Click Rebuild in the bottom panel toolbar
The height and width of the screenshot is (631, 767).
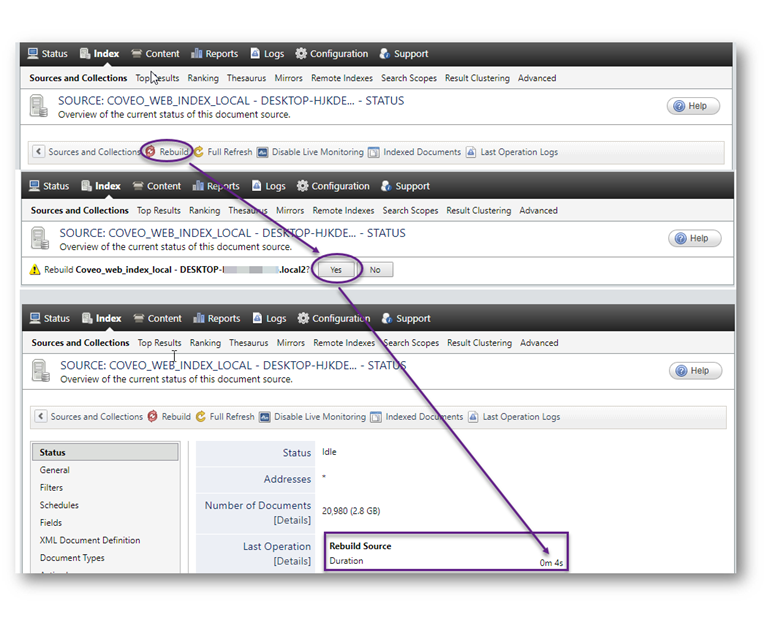point(169,417)
